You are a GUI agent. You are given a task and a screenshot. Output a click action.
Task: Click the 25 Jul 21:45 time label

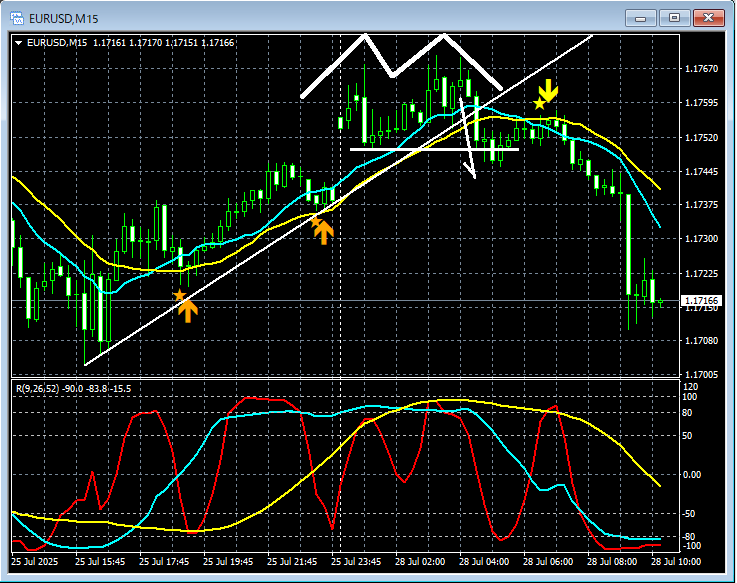pyautogui.click(x=292, y=562)
